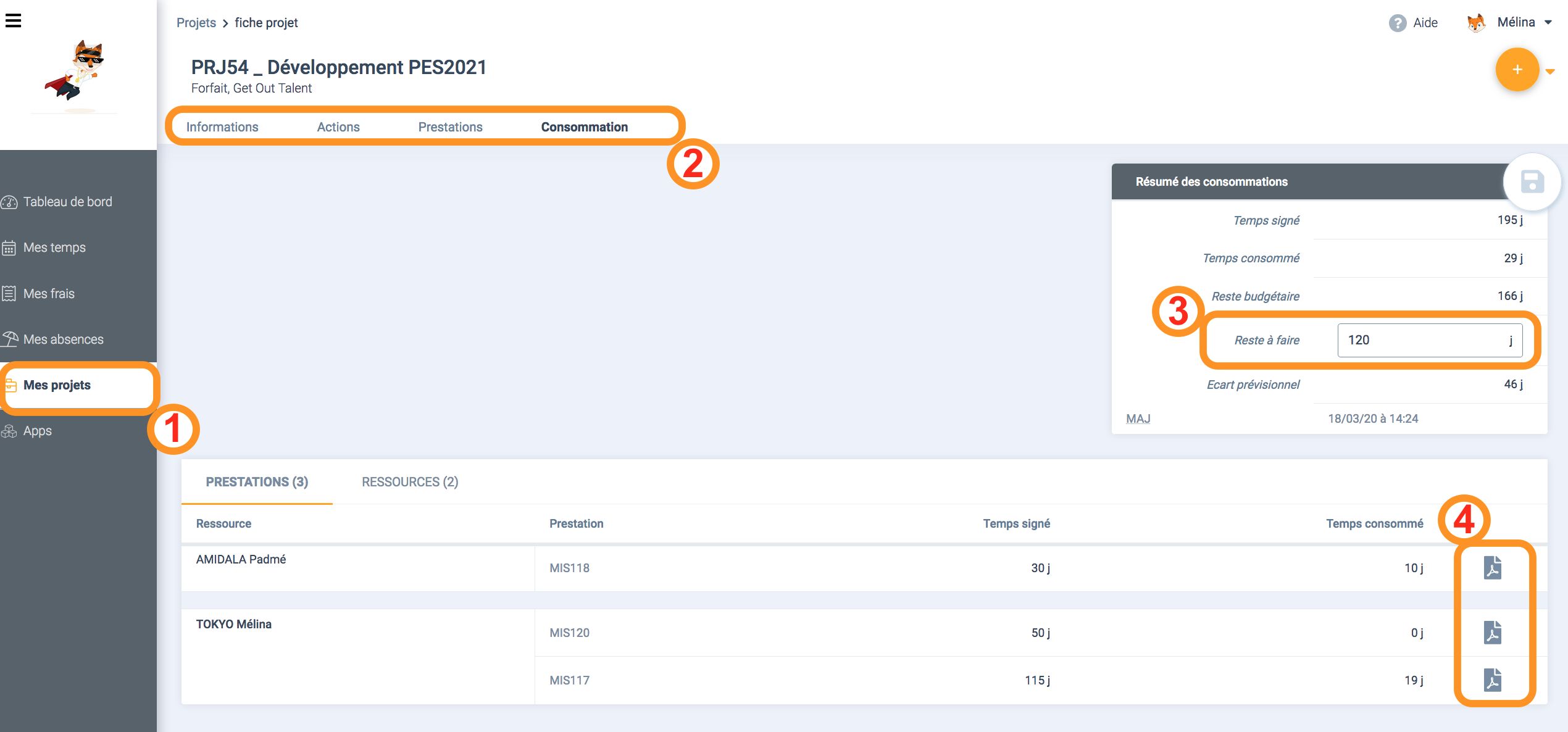Open Apps in sidebar
1568x732 pixels.
(38, 431)
